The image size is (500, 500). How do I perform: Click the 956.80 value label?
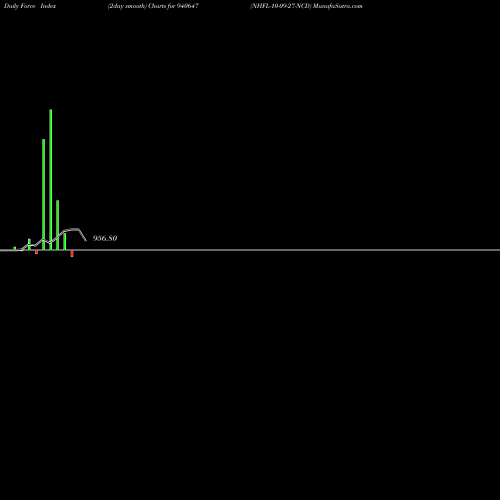105,238
